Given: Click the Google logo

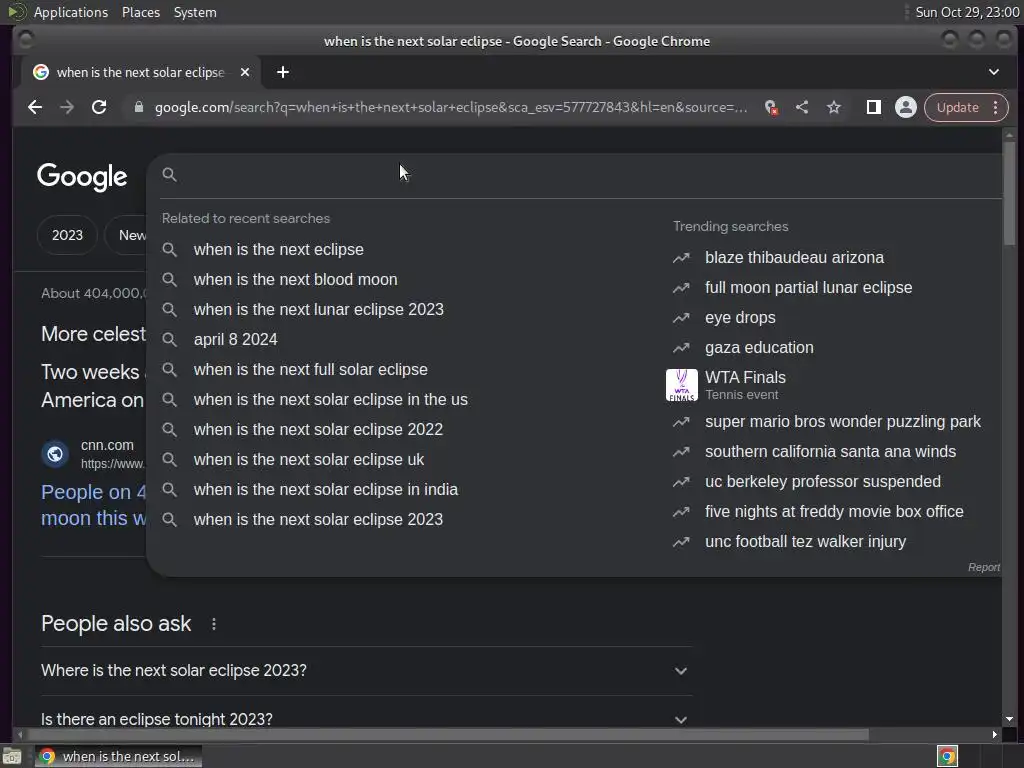Looking at the screenshot, I should pyautogui.click(x=82, y=176).
